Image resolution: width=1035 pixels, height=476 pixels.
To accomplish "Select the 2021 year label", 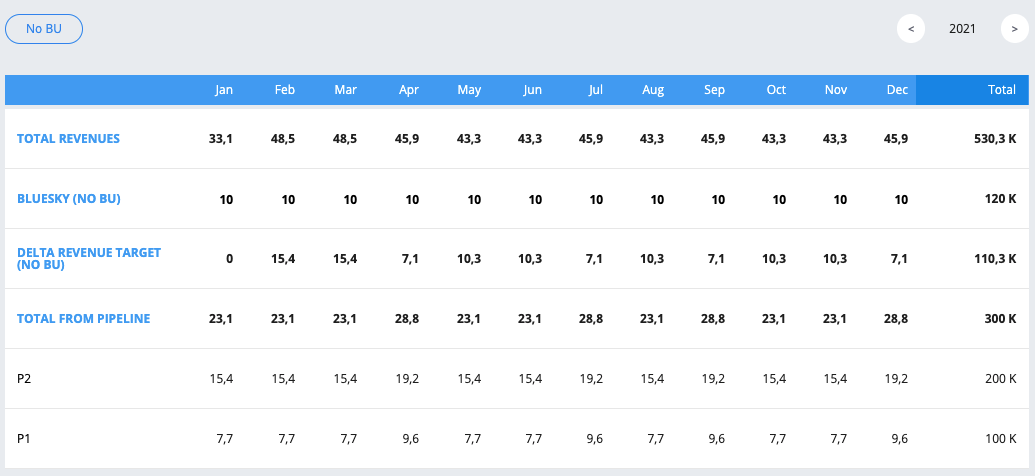I will point(962,29).
